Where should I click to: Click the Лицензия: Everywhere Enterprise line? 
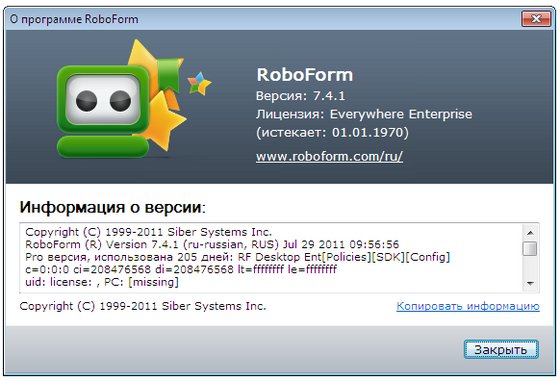pos(364,114)
